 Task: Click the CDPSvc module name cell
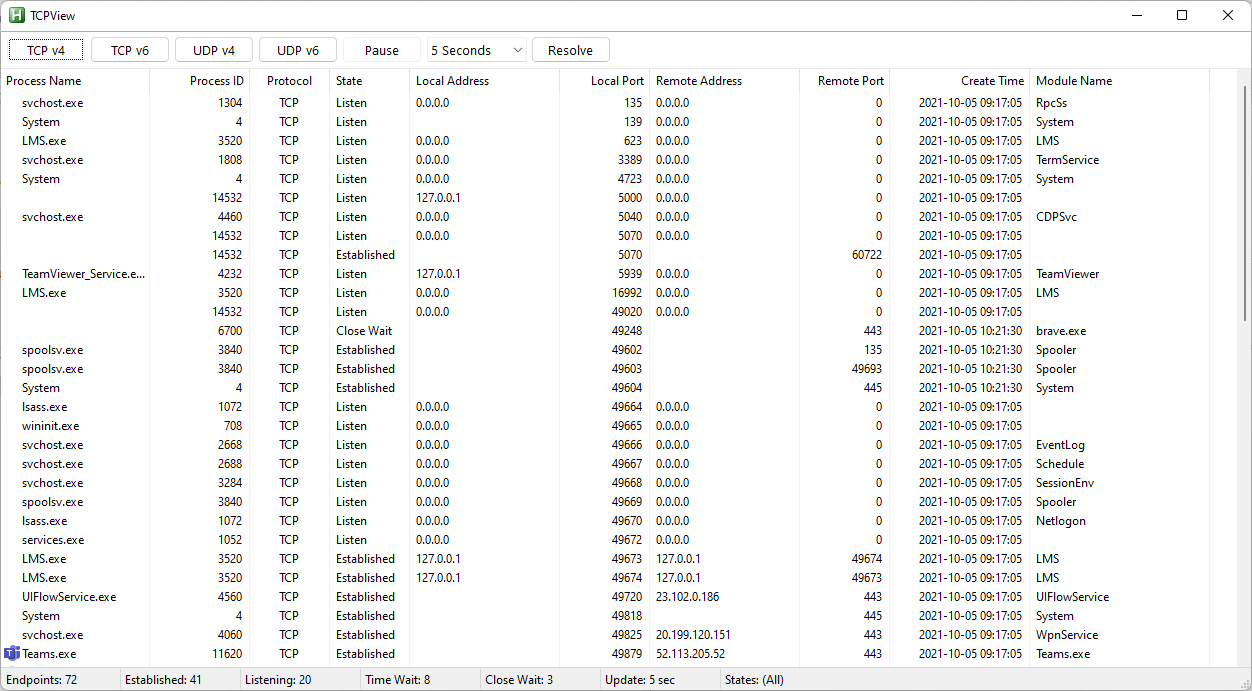coord(1056,217)
